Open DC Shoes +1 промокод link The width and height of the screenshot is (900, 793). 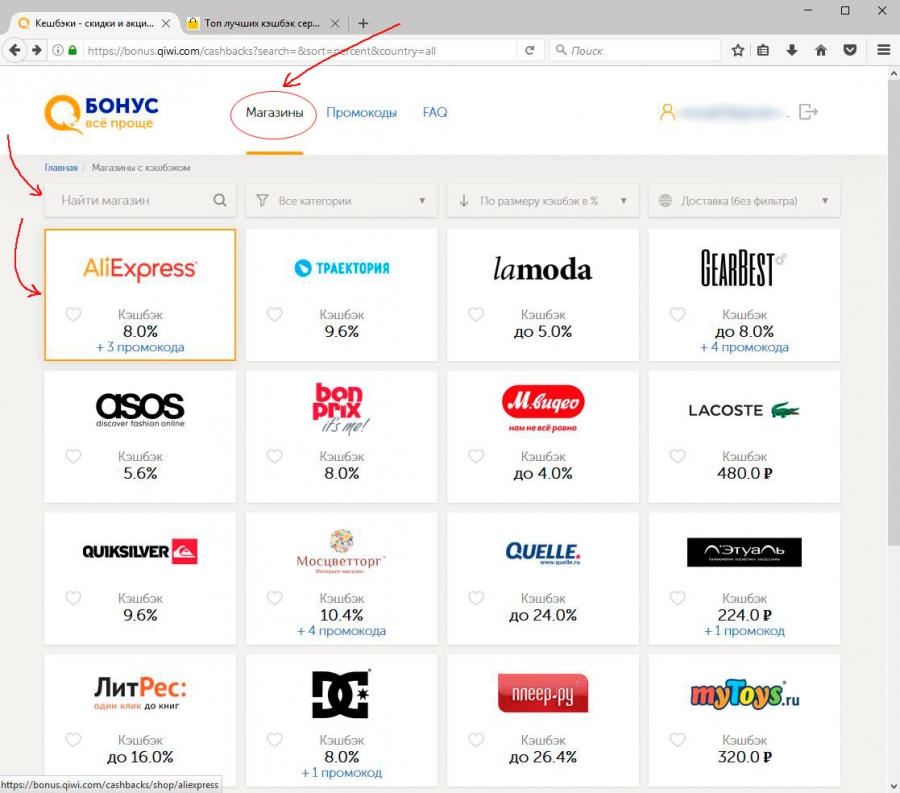click(x=342, y=772)
